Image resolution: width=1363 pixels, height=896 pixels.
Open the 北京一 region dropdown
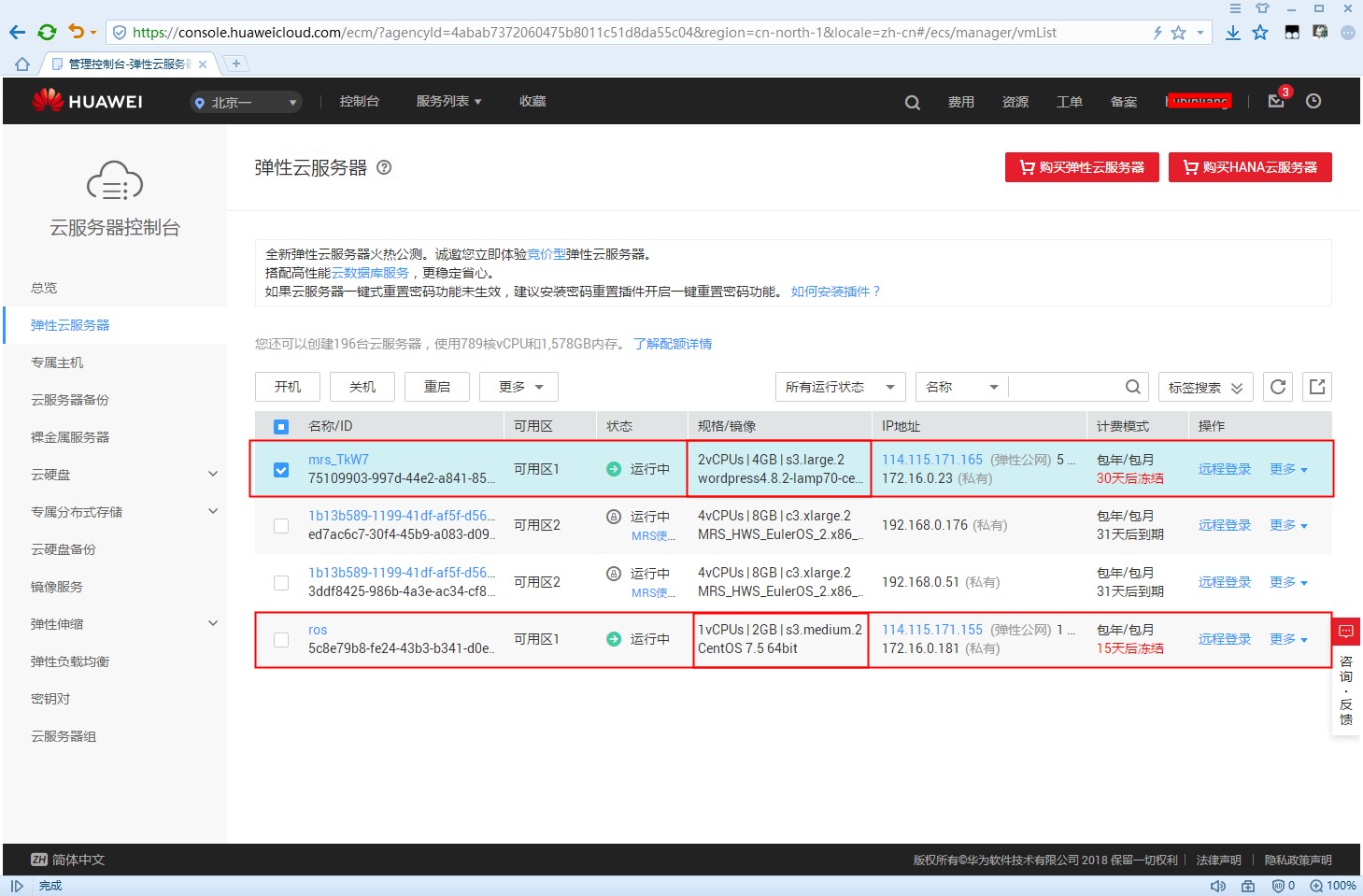point(246,103)
